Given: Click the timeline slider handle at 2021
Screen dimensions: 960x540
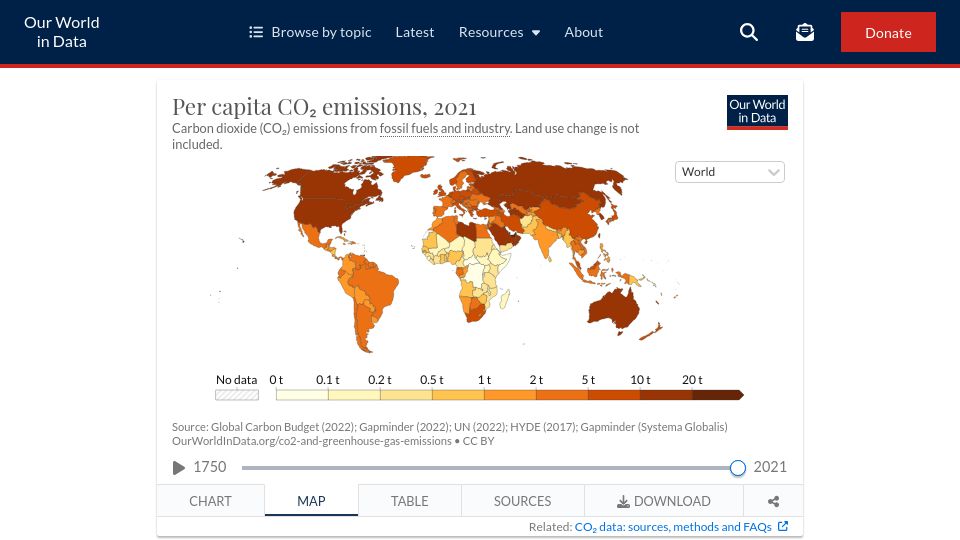Looking at the screenshot, I should [x=738, y=468].
